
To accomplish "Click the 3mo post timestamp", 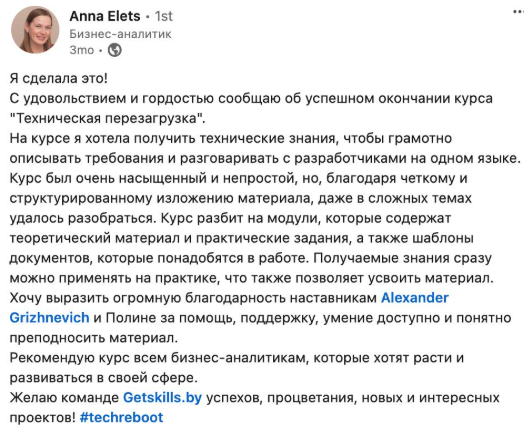I will point(82,50).
